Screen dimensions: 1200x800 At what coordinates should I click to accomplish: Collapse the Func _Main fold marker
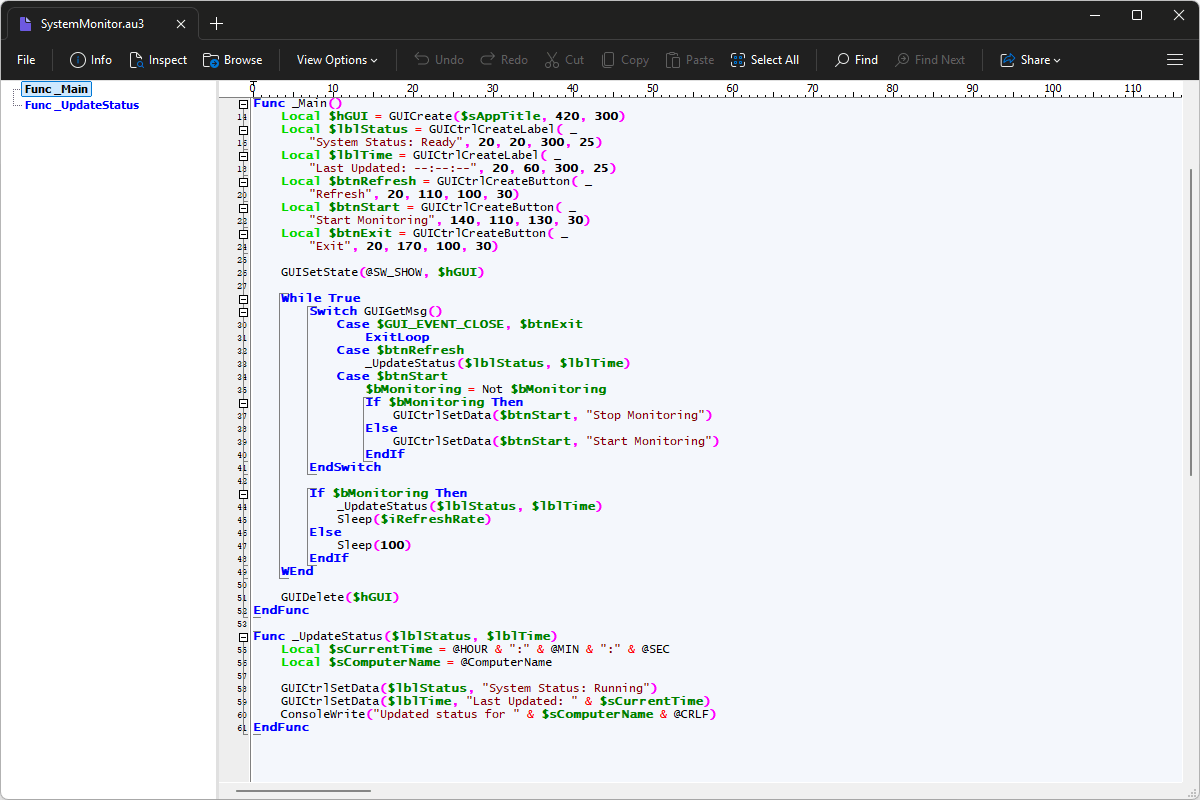click(243, 103)
